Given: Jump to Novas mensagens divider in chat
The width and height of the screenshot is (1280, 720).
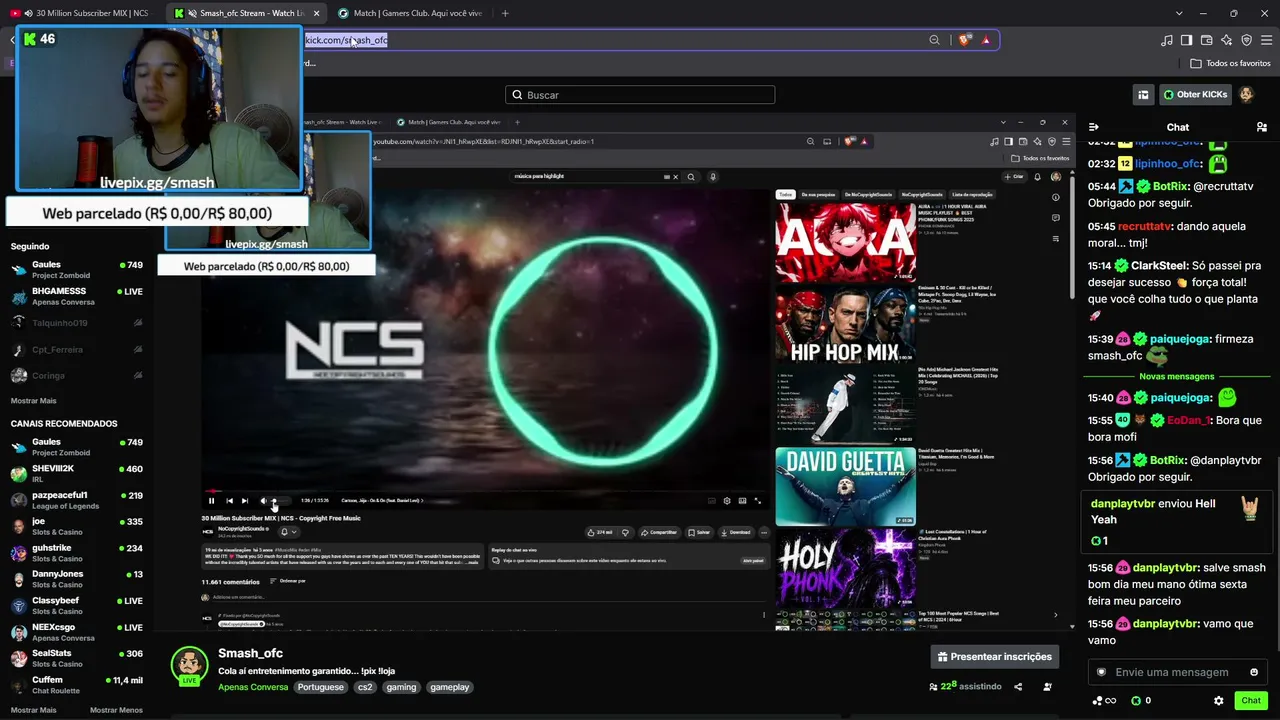Looking at the screenshot, I should (x=1177, y=377).
